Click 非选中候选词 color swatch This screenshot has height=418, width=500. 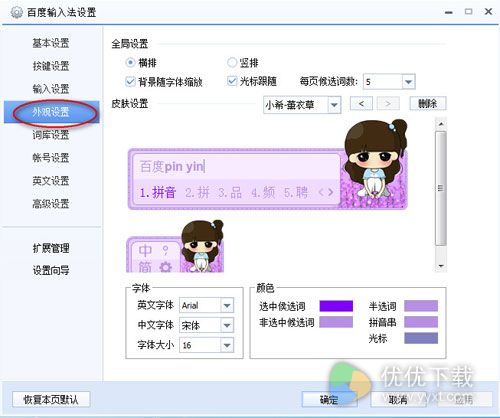click(x=336, y=322)
